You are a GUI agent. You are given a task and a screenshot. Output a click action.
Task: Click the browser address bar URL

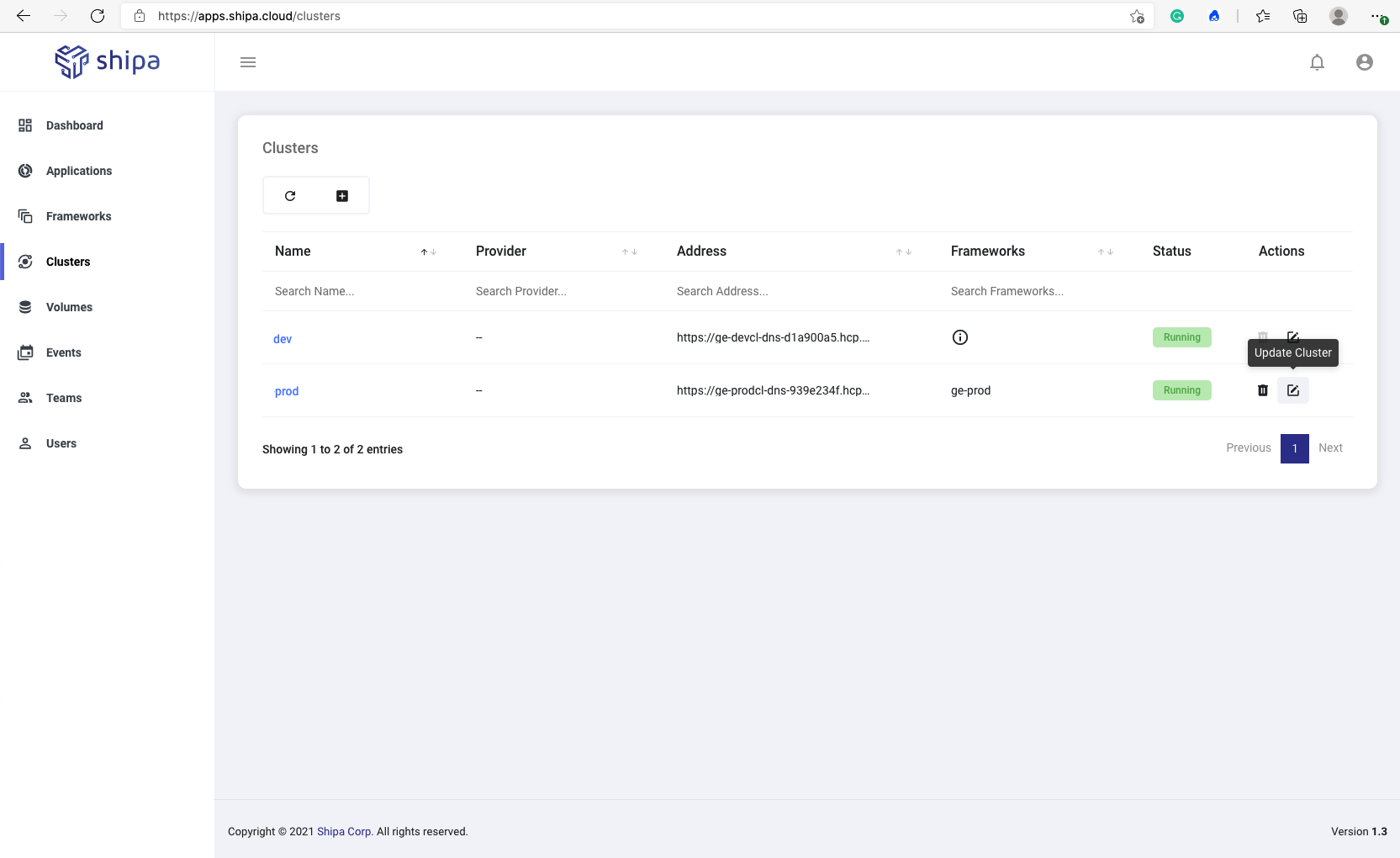(x=249, y=16)
